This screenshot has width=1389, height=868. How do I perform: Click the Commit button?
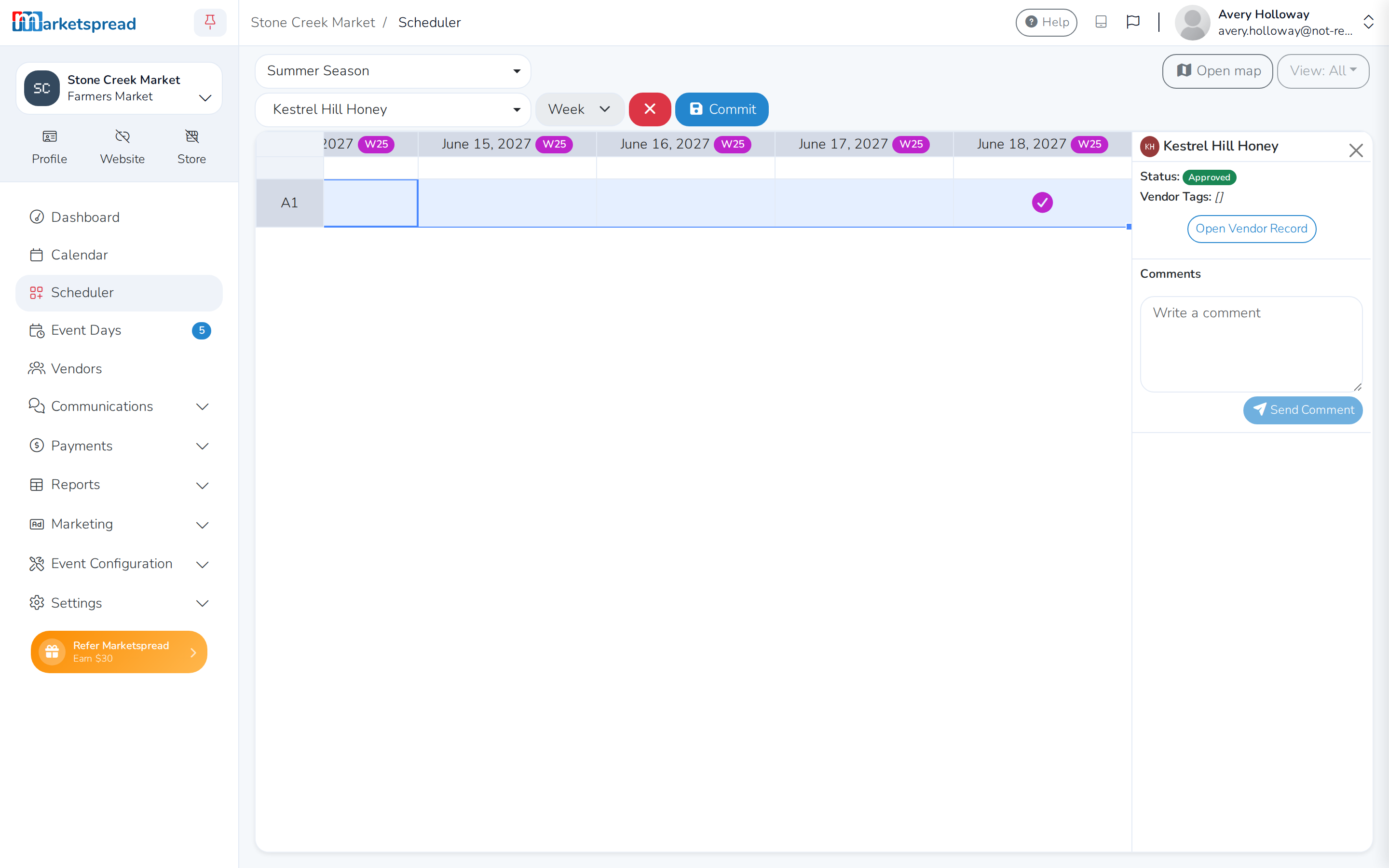pos(722,109)
